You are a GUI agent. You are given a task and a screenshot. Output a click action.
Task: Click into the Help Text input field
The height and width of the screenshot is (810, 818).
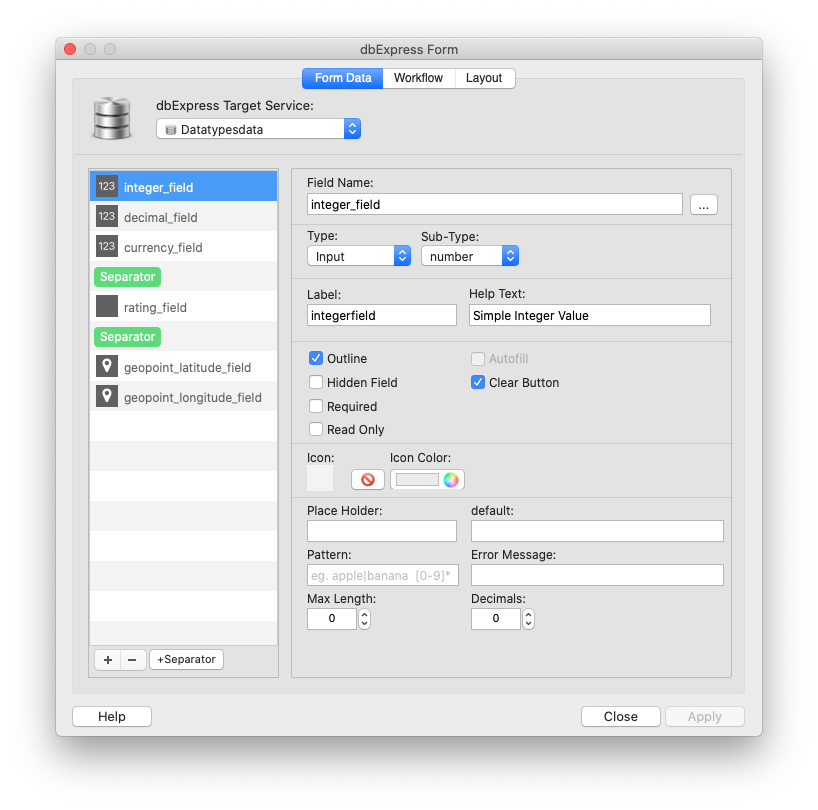coord(589,316)
